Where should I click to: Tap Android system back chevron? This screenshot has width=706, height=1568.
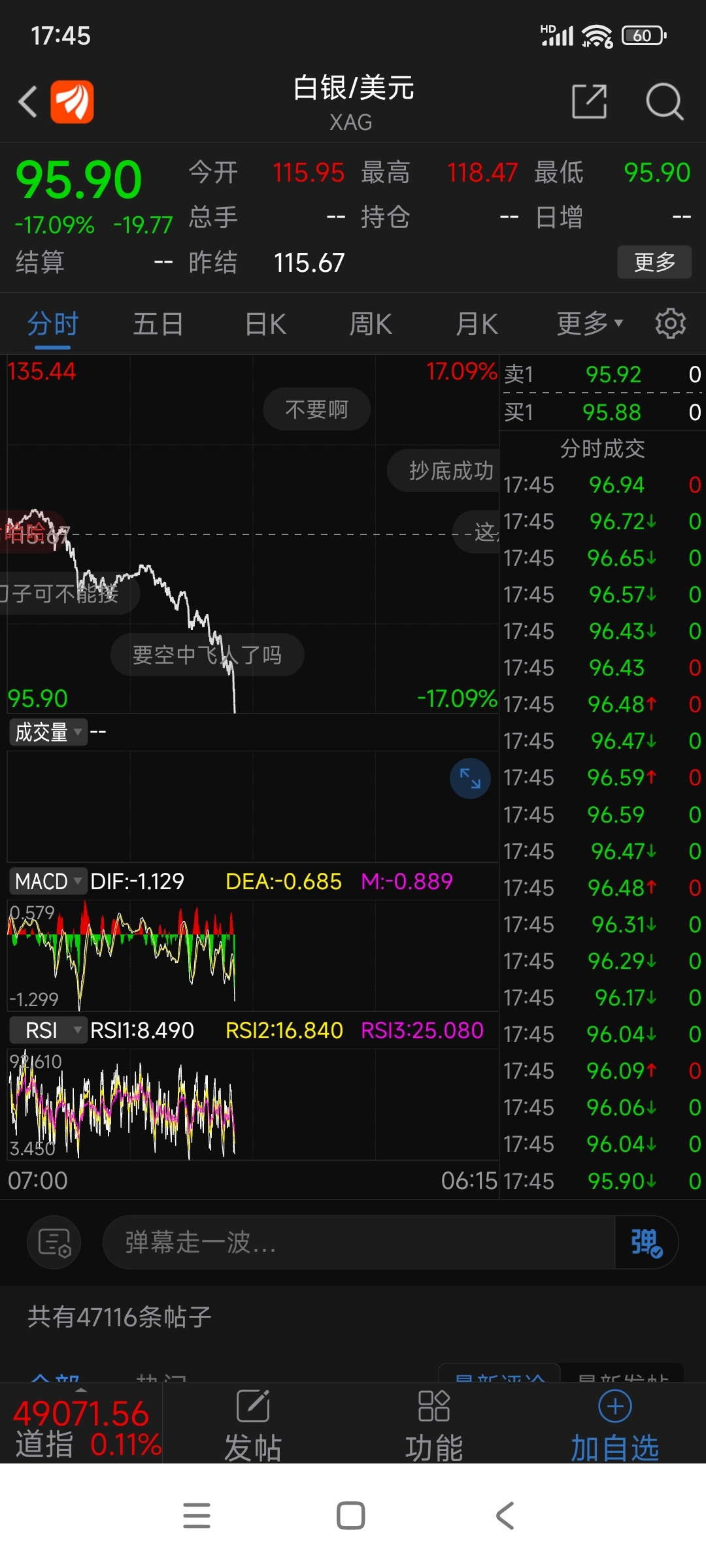click(x=505, y=1516)
